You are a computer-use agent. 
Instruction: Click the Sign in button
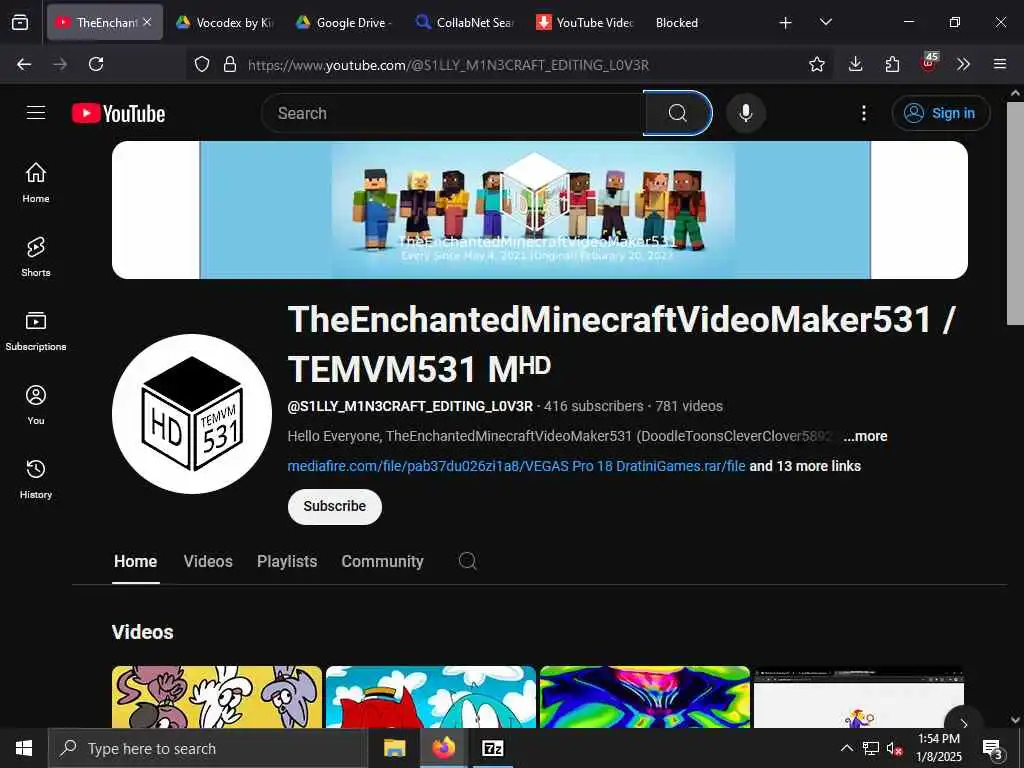(940, 113)
